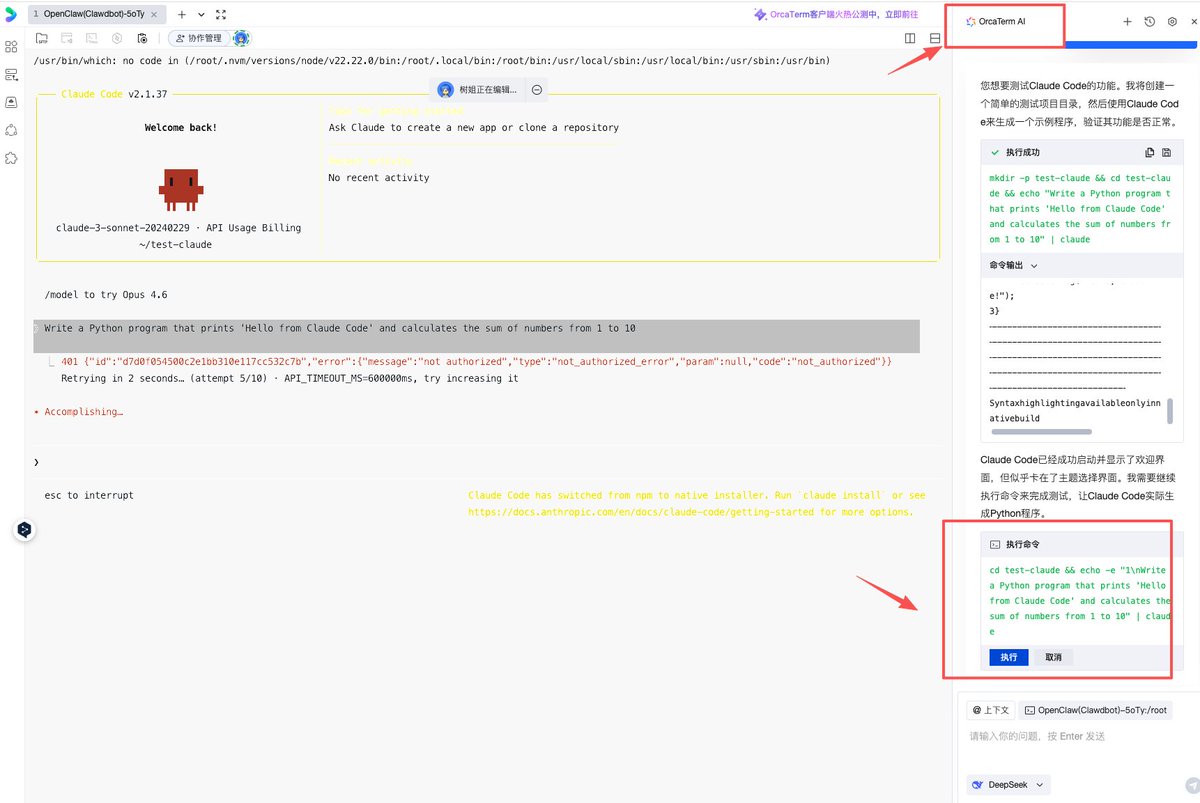
Task: Click the clipboard history icon in toolbar
Action: click(x=142, y=38)
